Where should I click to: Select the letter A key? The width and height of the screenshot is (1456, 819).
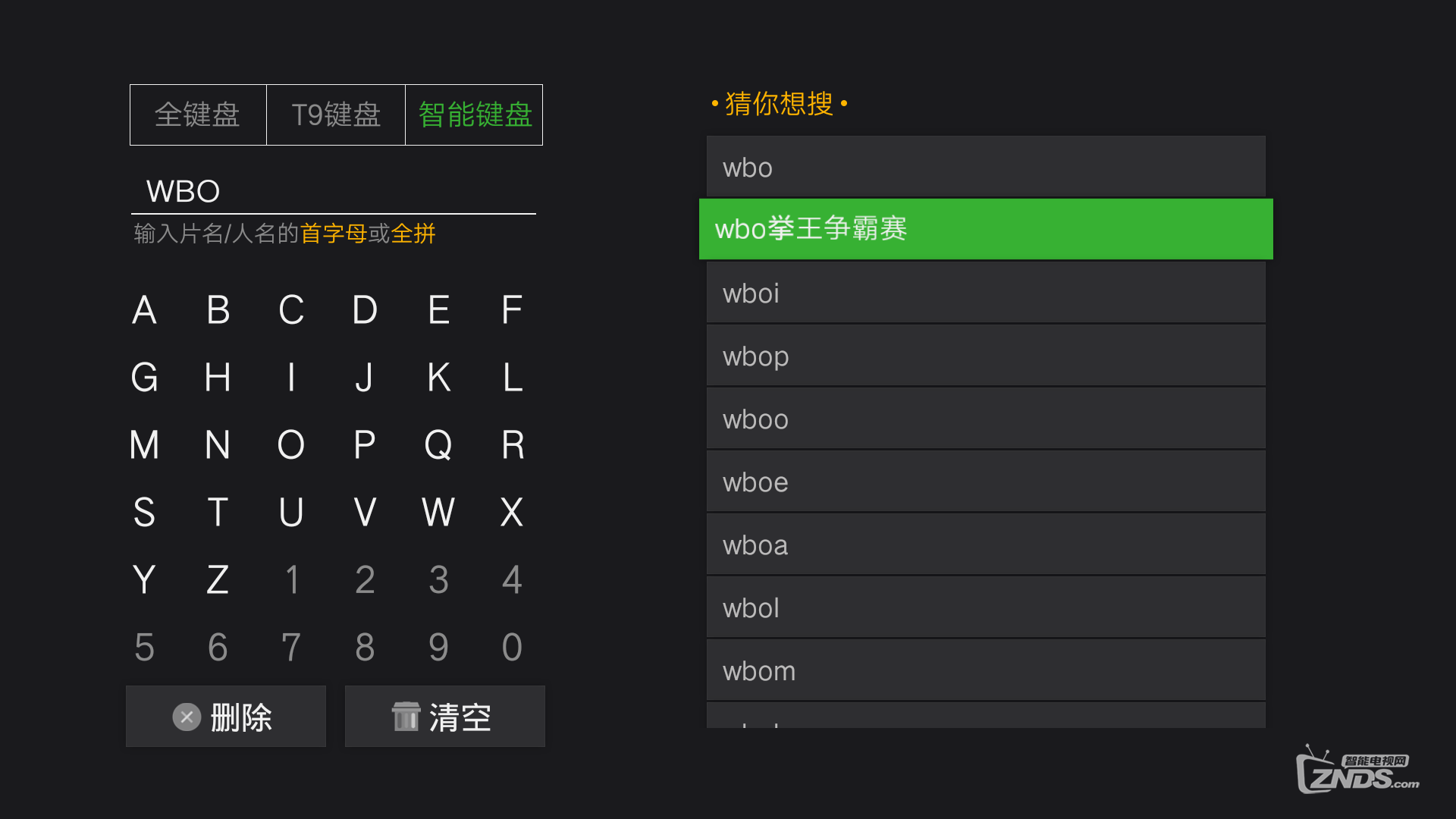tap(144, 310)
